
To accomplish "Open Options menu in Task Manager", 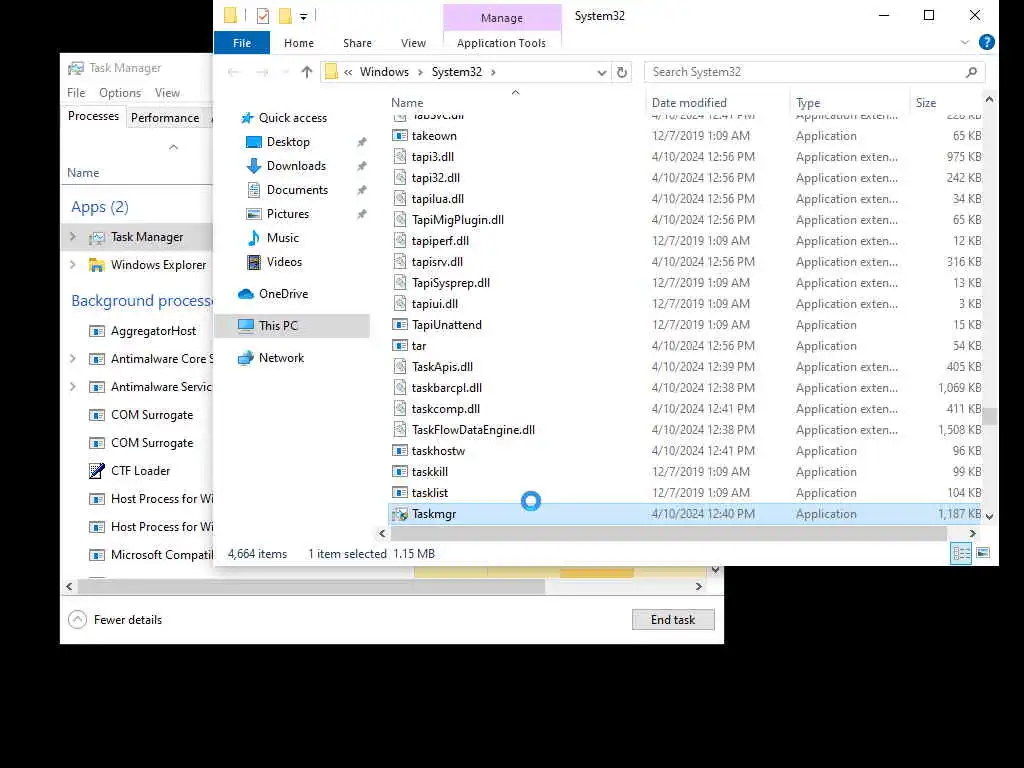I will point(120,93).
